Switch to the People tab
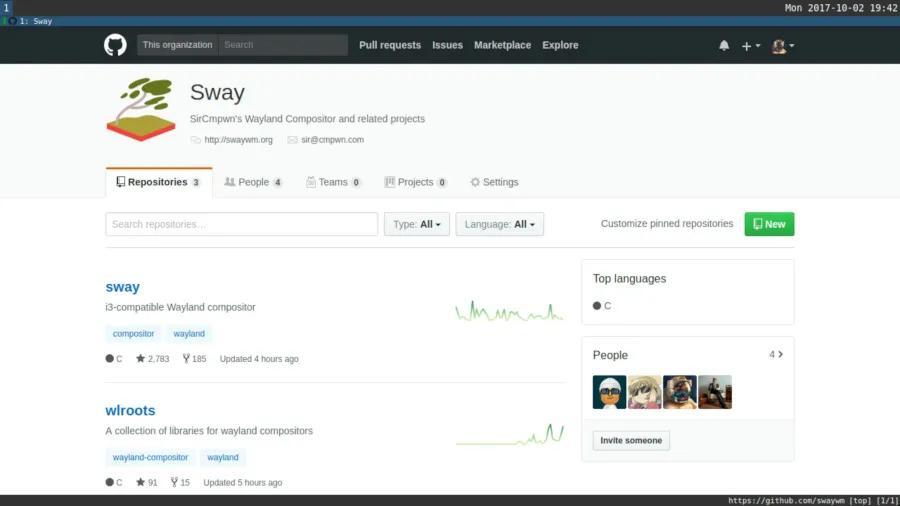 [x=253, y=182]
